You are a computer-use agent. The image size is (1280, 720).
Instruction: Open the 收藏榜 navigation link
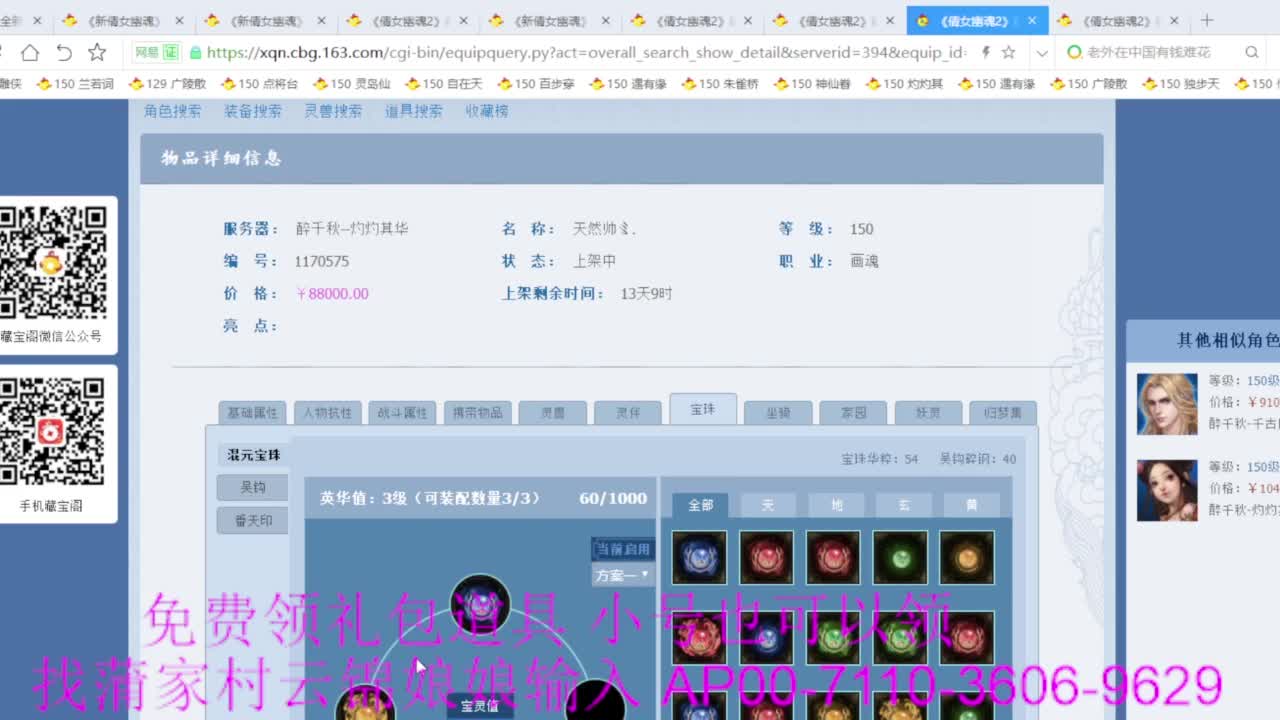[486, 111]
